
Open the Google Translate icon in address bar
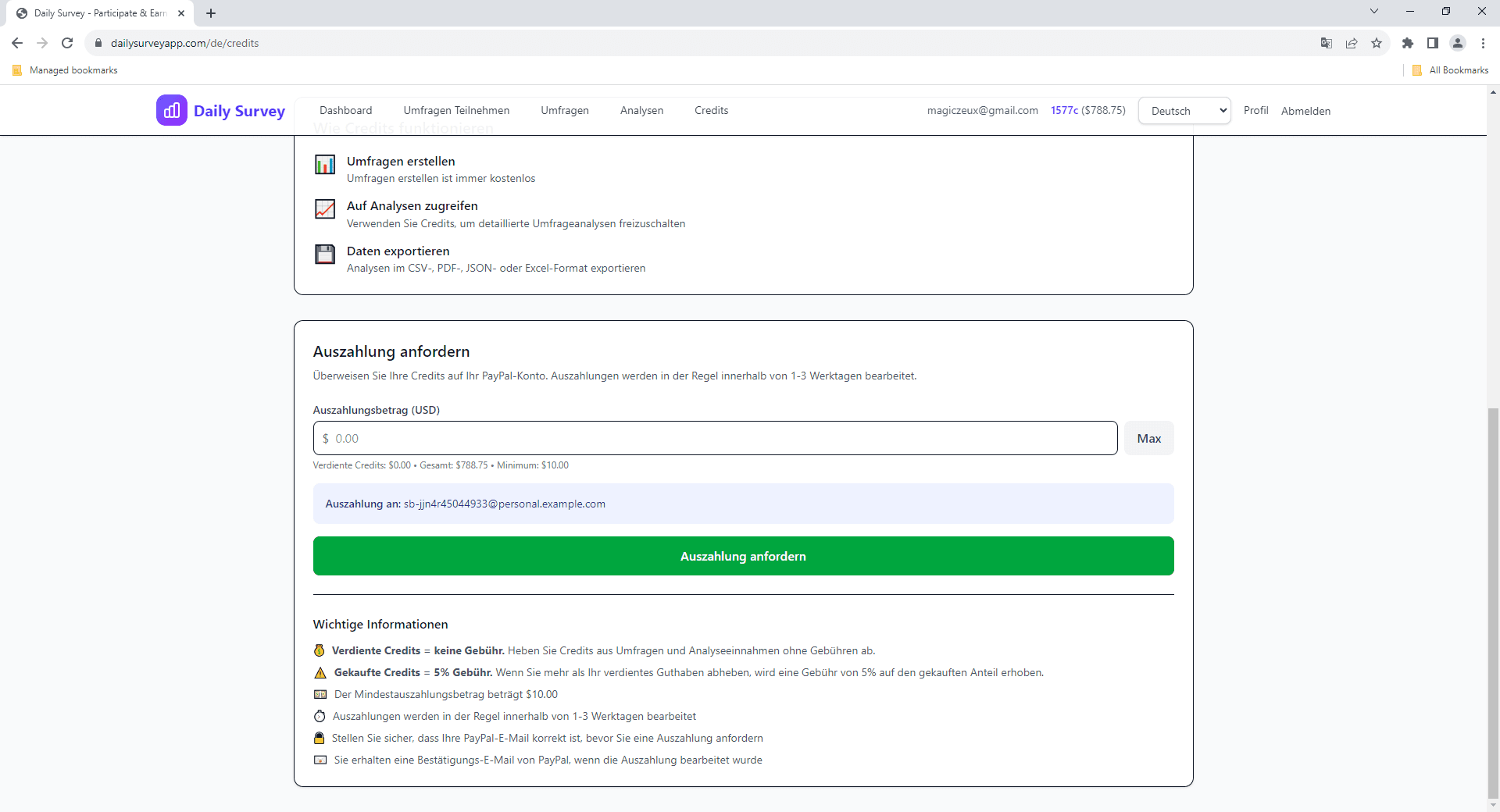(1326, 43)
